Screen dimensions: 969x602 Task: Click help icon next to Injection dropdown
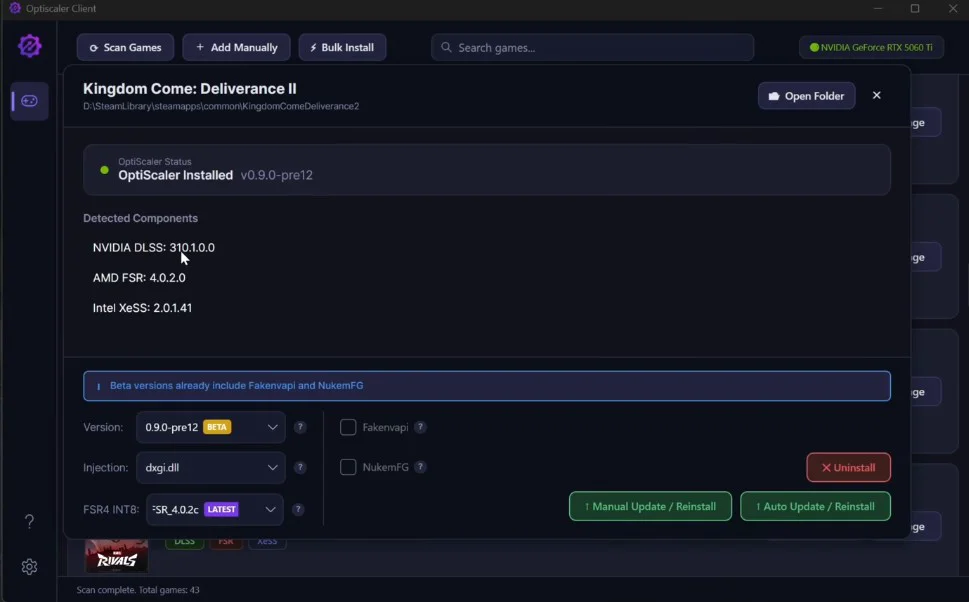point(300,467)
